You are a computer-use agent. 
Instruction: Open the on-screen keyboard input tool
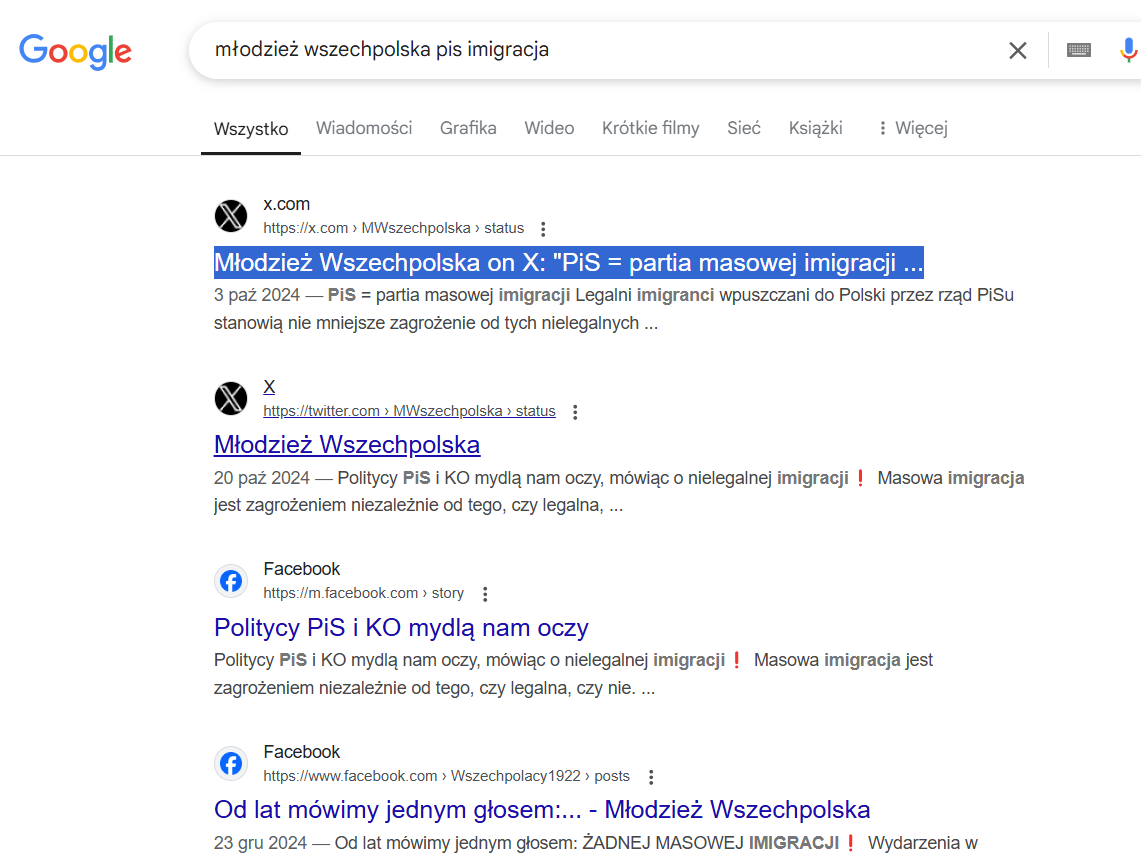tap(1078, 50)
